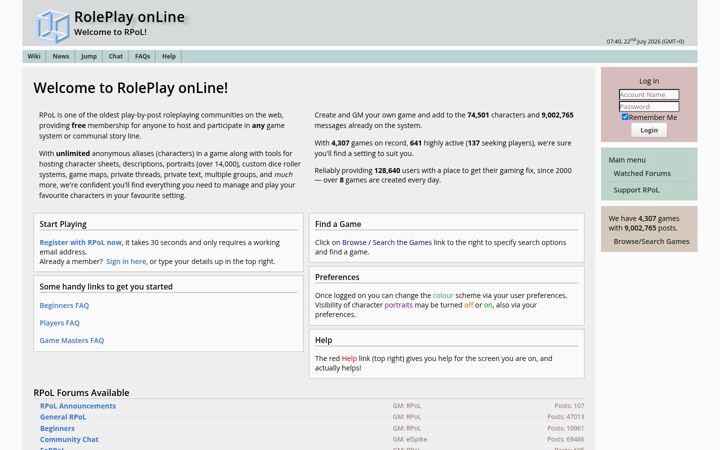
Task: Click the green on link
Action: (488, 305)
